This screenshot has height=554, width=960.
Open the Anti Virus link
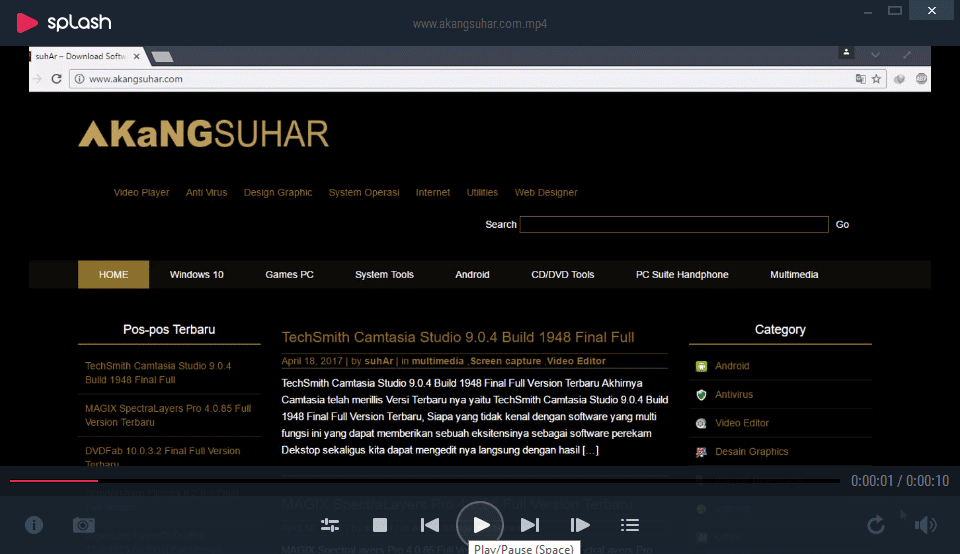[206, 192]
